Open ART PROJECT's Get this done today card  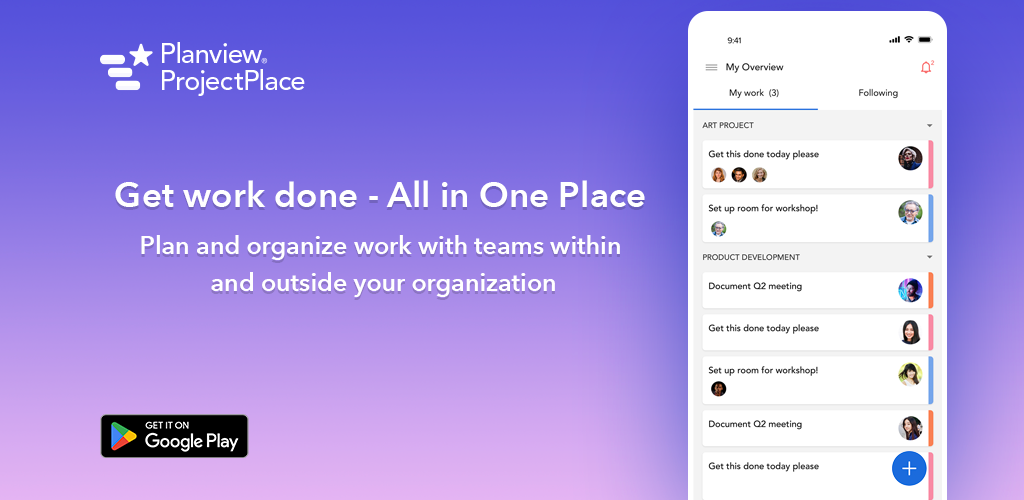point(818,164)
